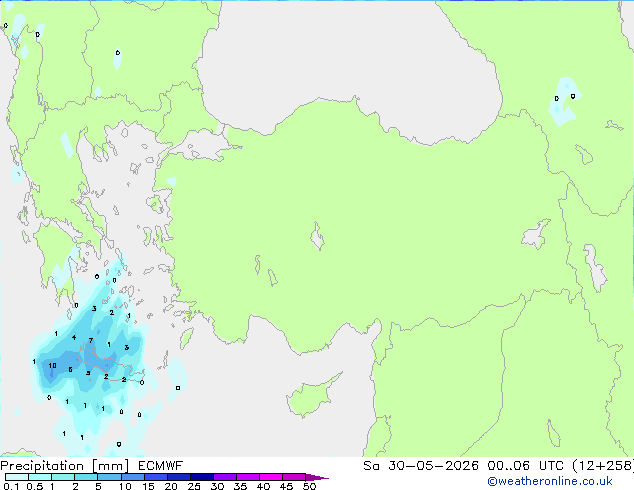The width and height of the screenshot is (634, 490).
Task: Click the 25–30 mm dark navy legend swatch
Action: (201, 477)
